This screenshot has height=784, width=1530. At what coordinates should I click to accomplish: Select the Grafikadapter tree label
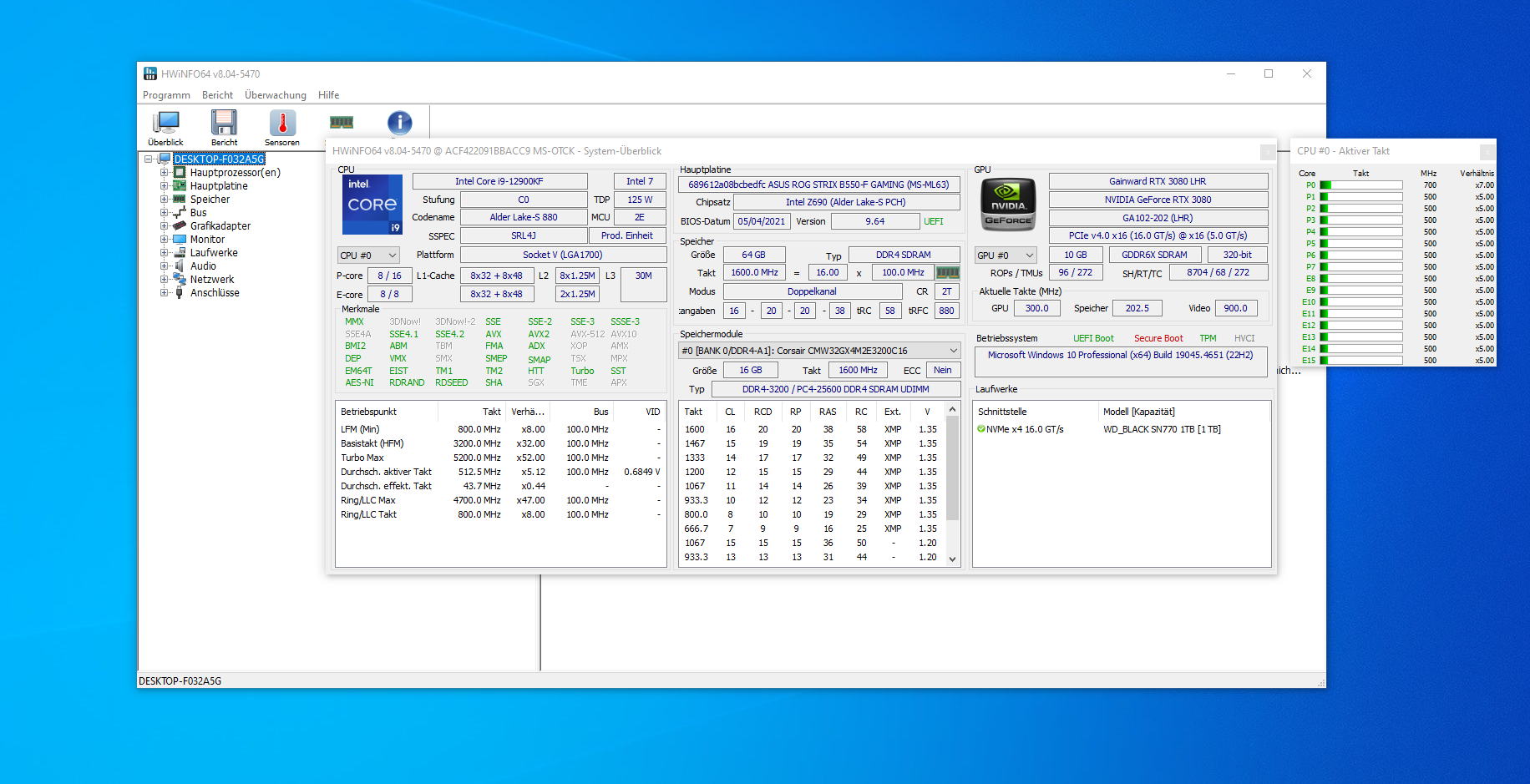coord(220,226)
